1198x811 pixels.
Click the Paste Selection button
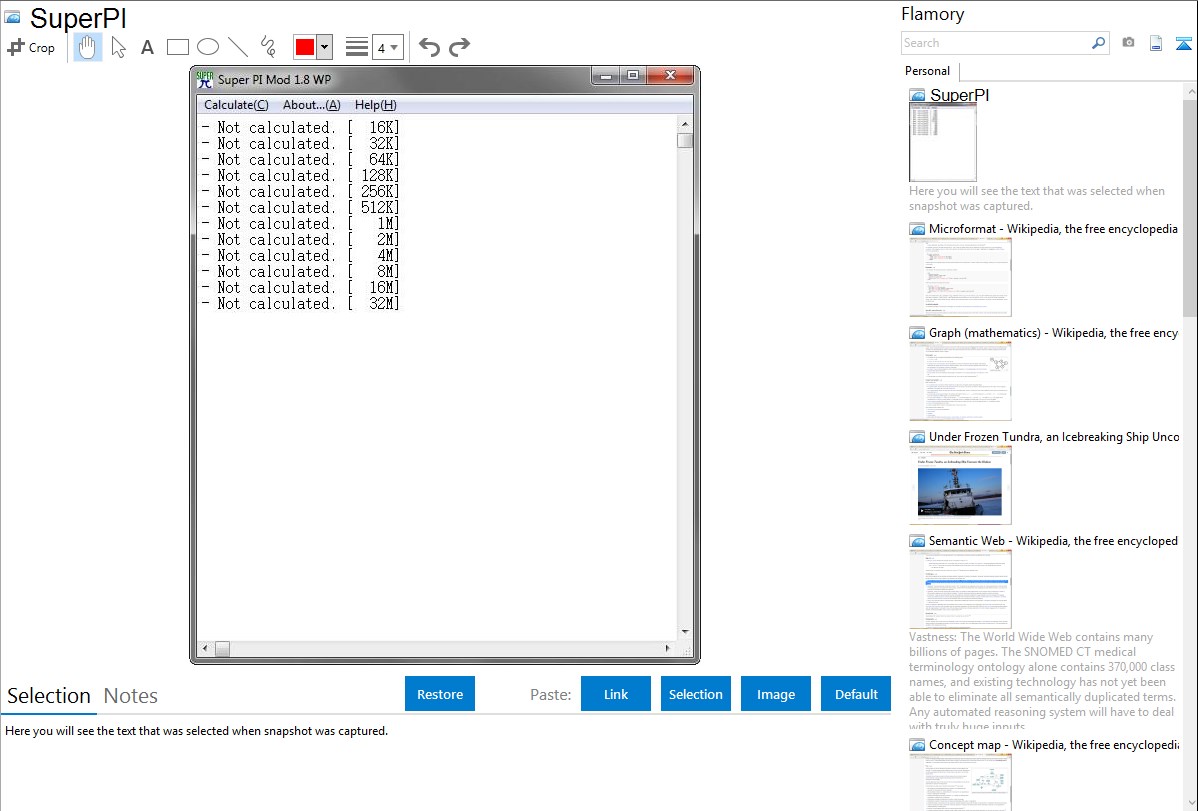click(695, 694)
